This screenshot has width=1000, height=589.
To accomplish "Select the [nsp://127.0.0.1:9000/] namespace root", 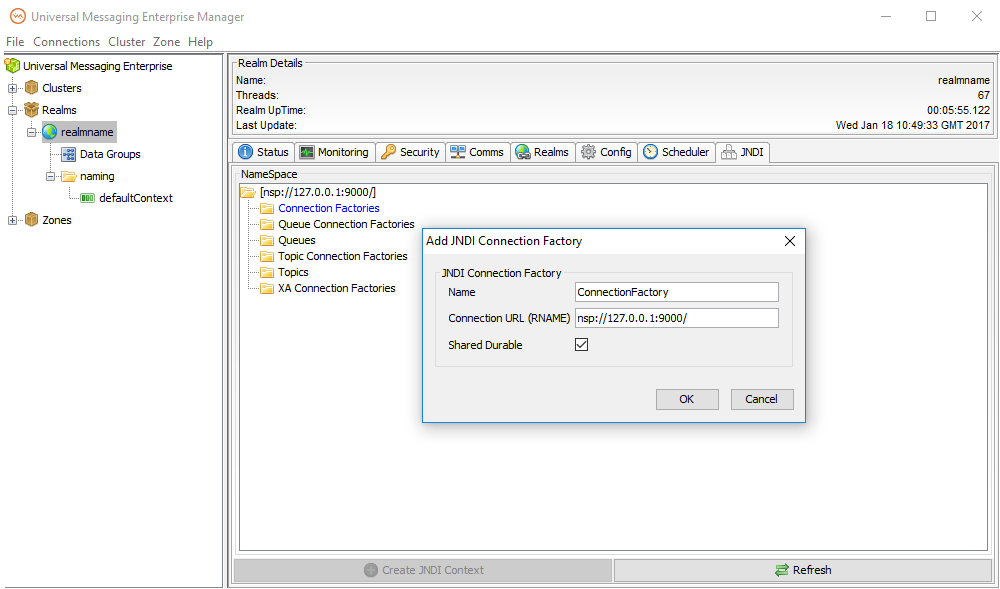I will click(x=318, y=192).
